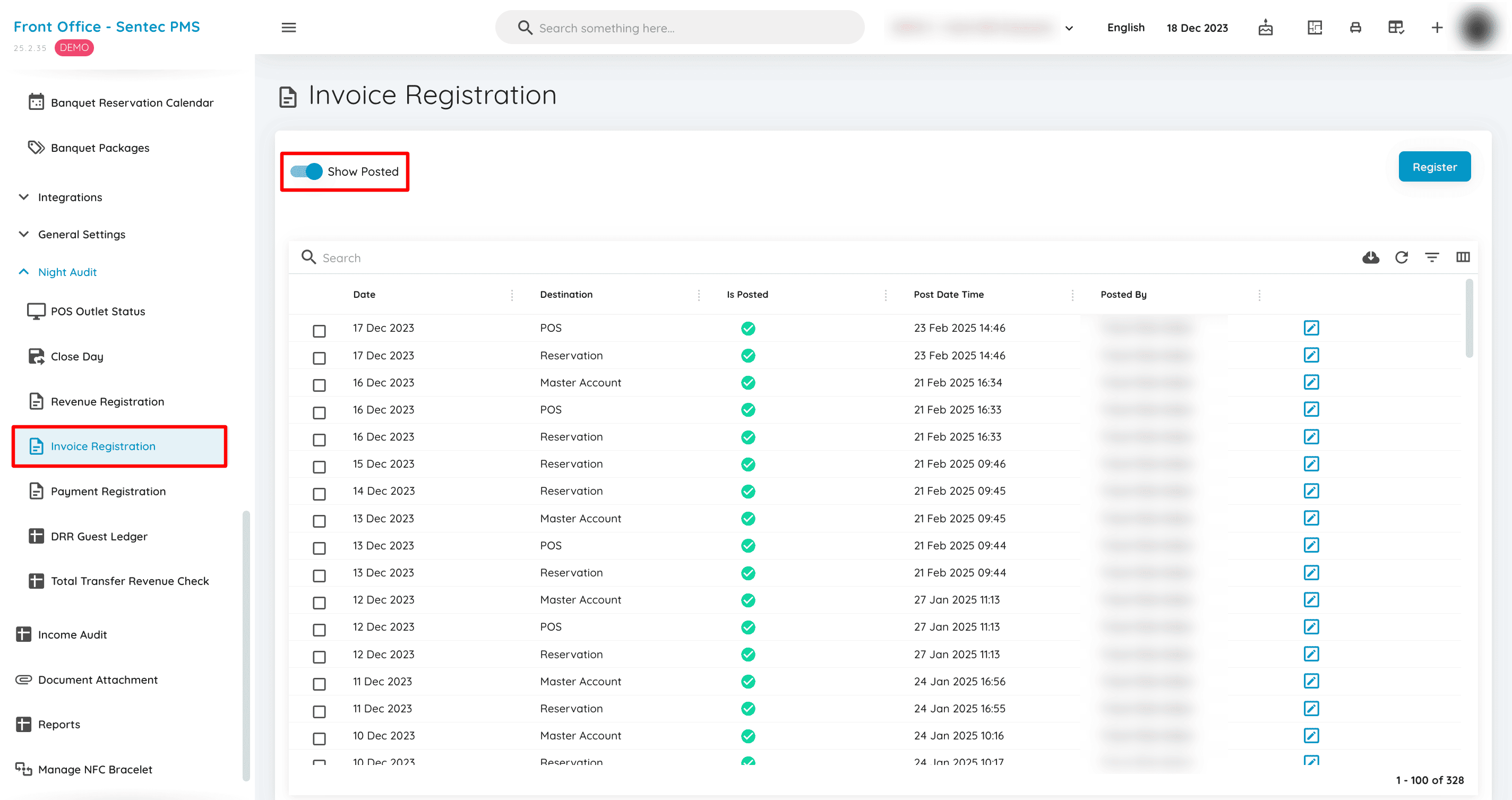This screenshot has width=1512, height=800.
Task: Open the floor plan icon in header
Action: tap(1315, 28)
